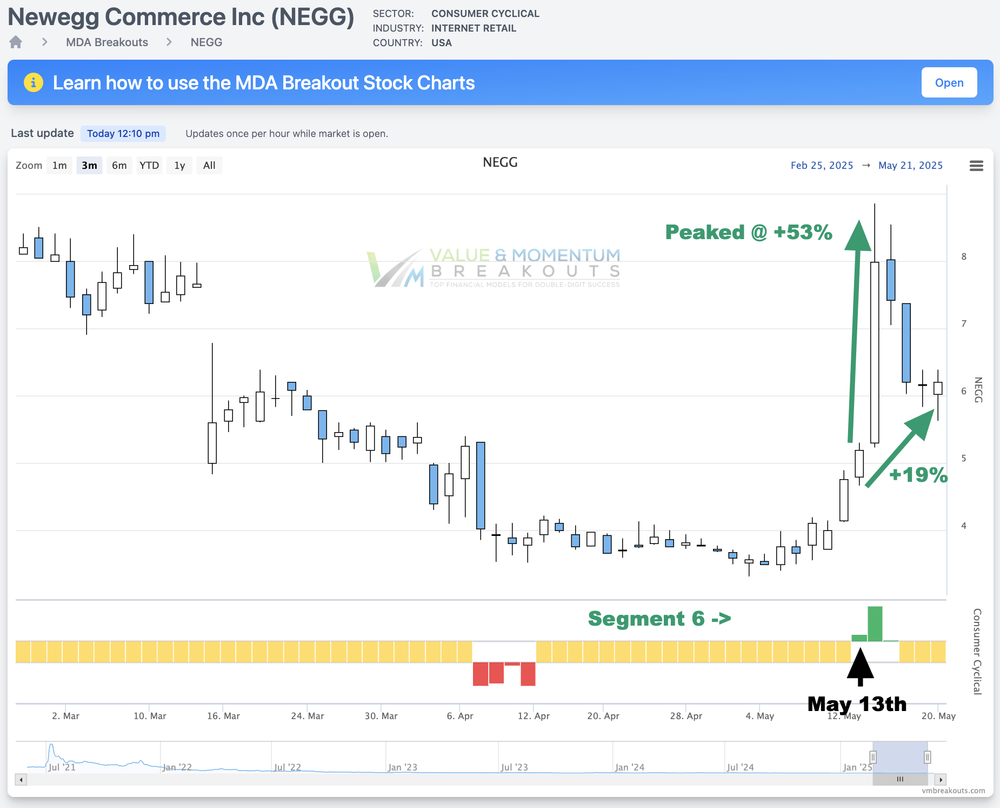Click the '16. Mar' date axis label
This screenshot has width=1000, height=808.
point(223,716)
